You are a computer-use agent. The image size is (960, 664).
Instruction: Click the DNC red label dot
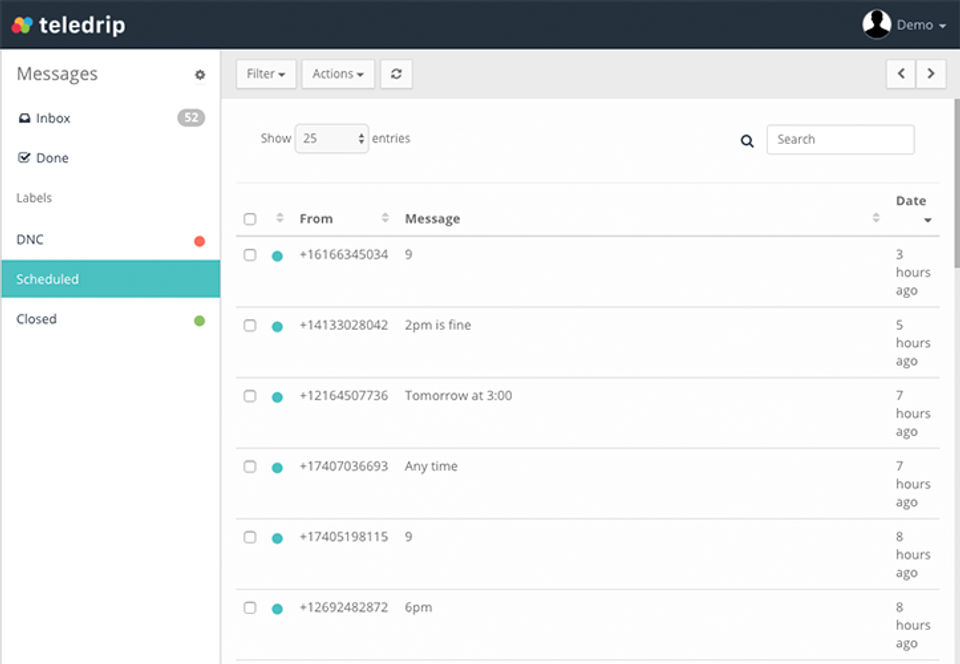click(x=200, y=241)
